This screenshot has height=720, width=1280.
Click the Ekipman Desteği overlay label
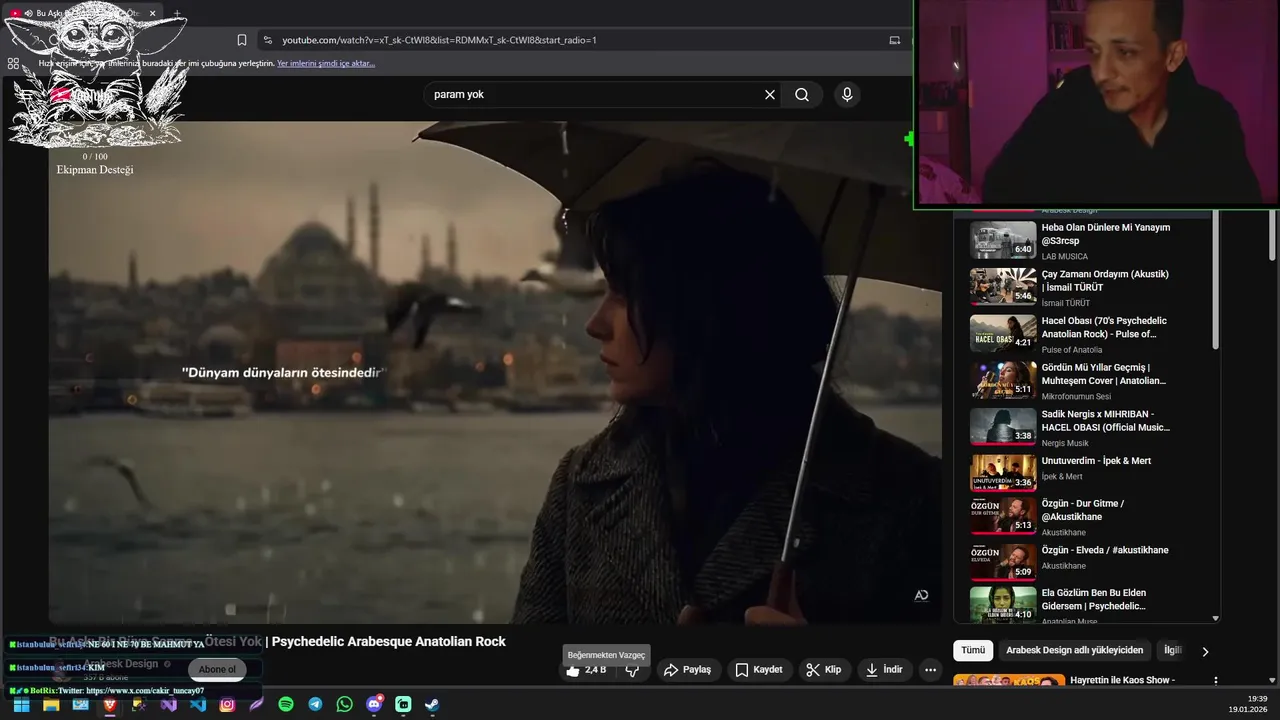click(x=95, y=169)
